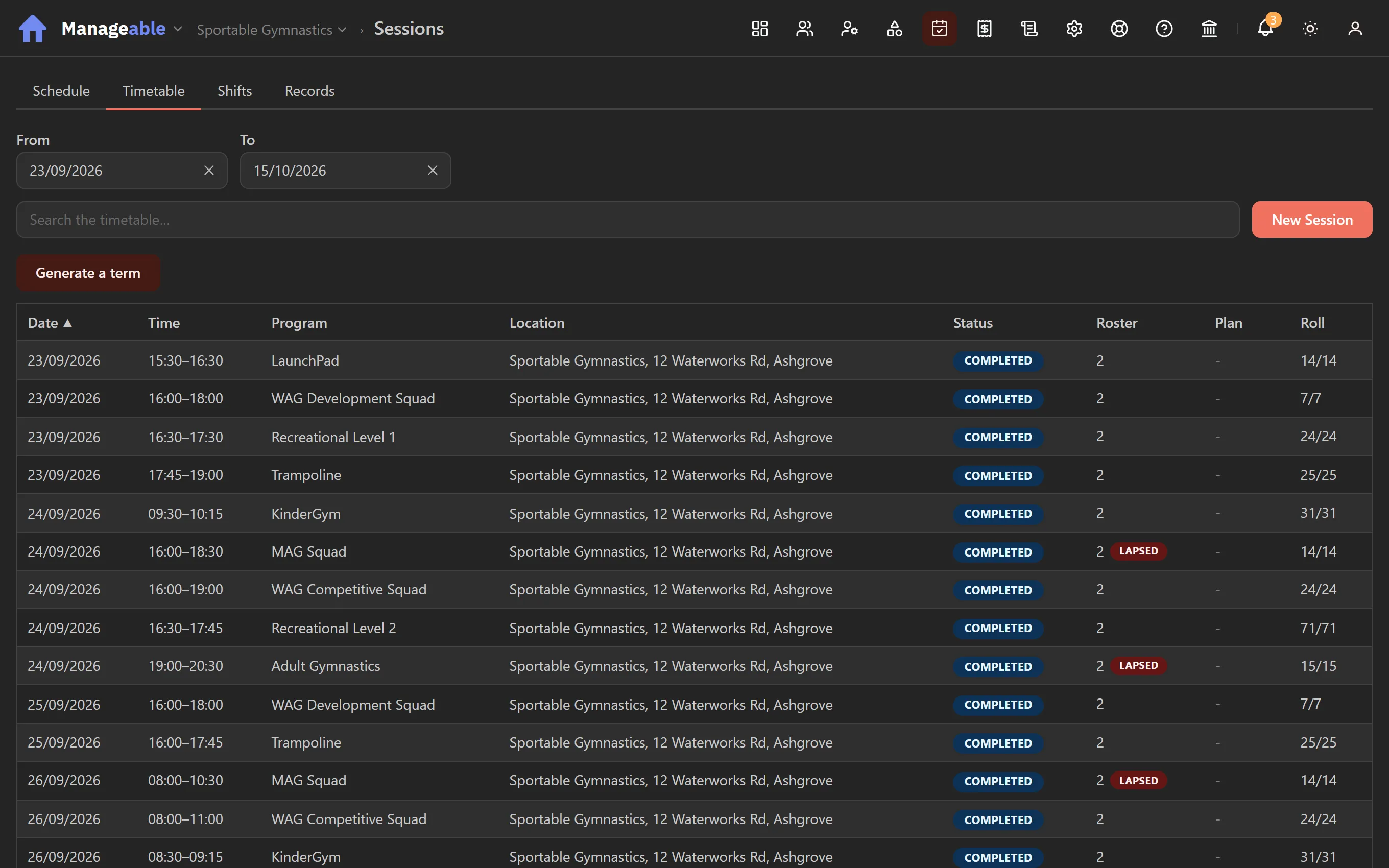Focus the timetable search field
1389x868 pixels.
[x=627, y=219]
